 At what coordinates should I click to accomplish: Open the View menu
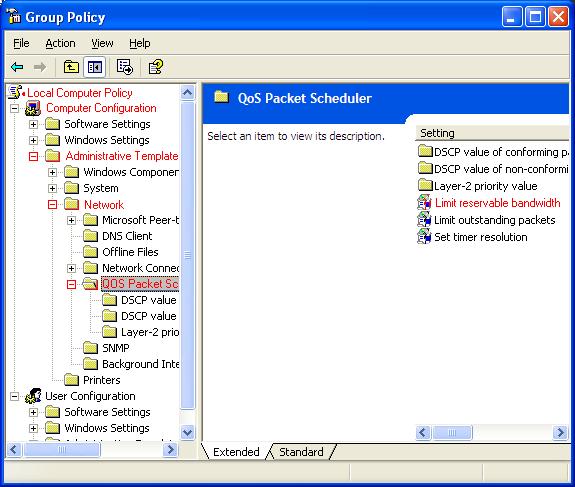pos(102,43)
